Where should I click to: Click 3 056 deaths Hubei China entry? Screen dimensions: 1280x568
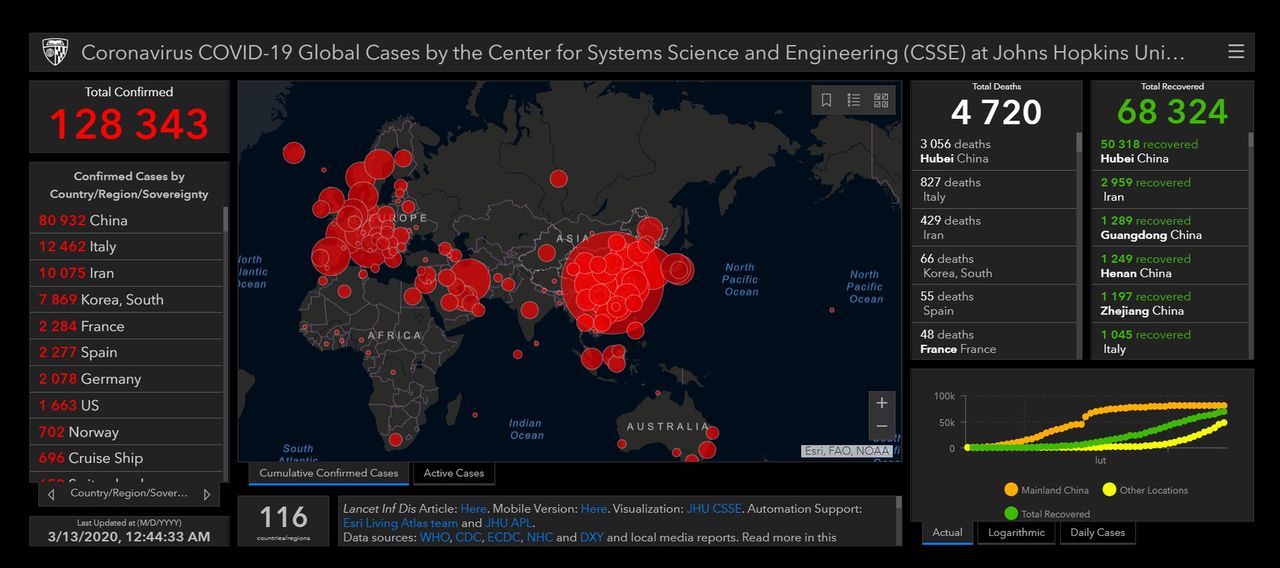point(994,151)
